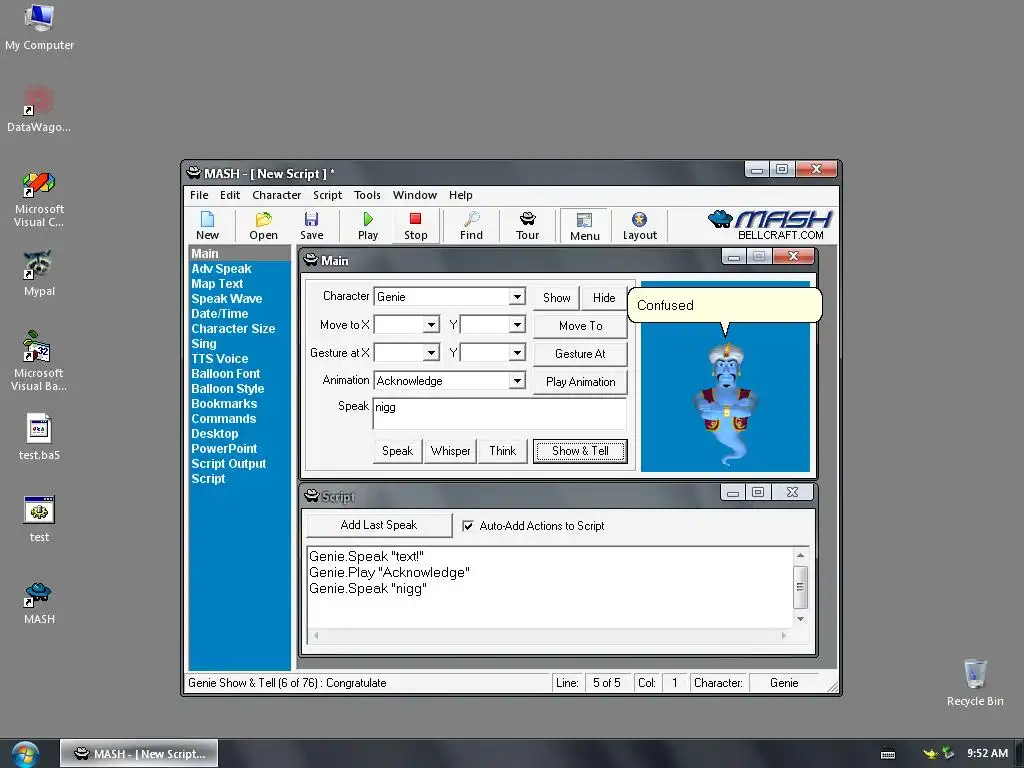This screenshot has height=768, width=1024.
Task: Open the Tools menu
Action: click(x=367, y=195)
